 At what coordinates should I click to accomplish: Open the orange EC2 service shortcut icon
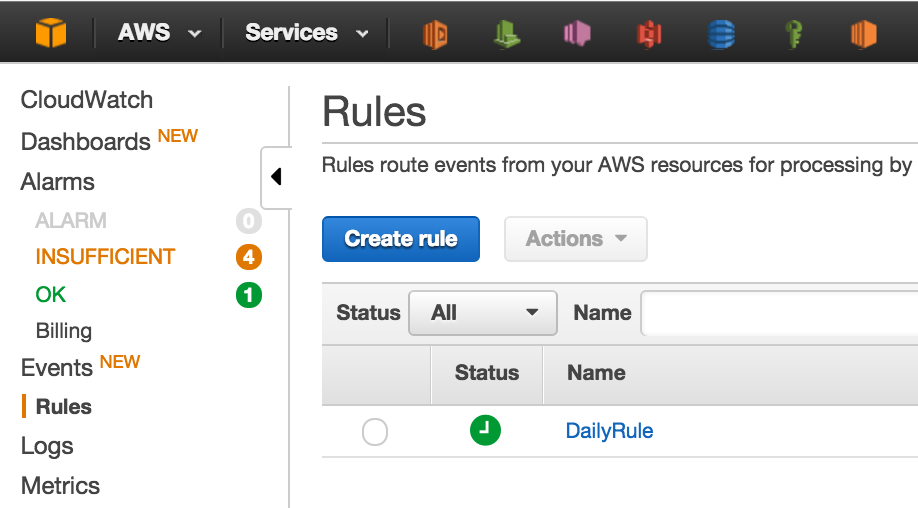point(435,34)
